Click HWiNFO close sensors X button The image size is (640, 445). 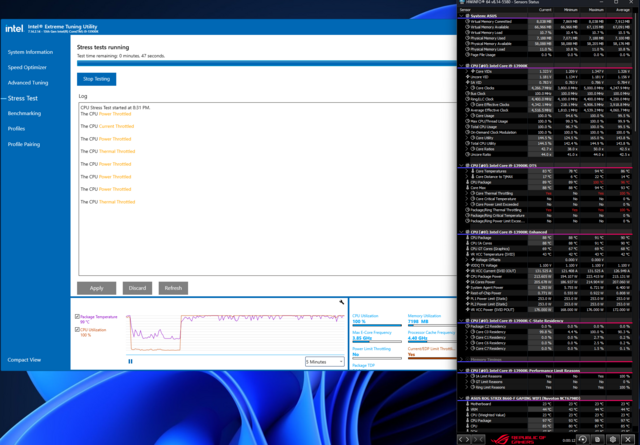628,439
